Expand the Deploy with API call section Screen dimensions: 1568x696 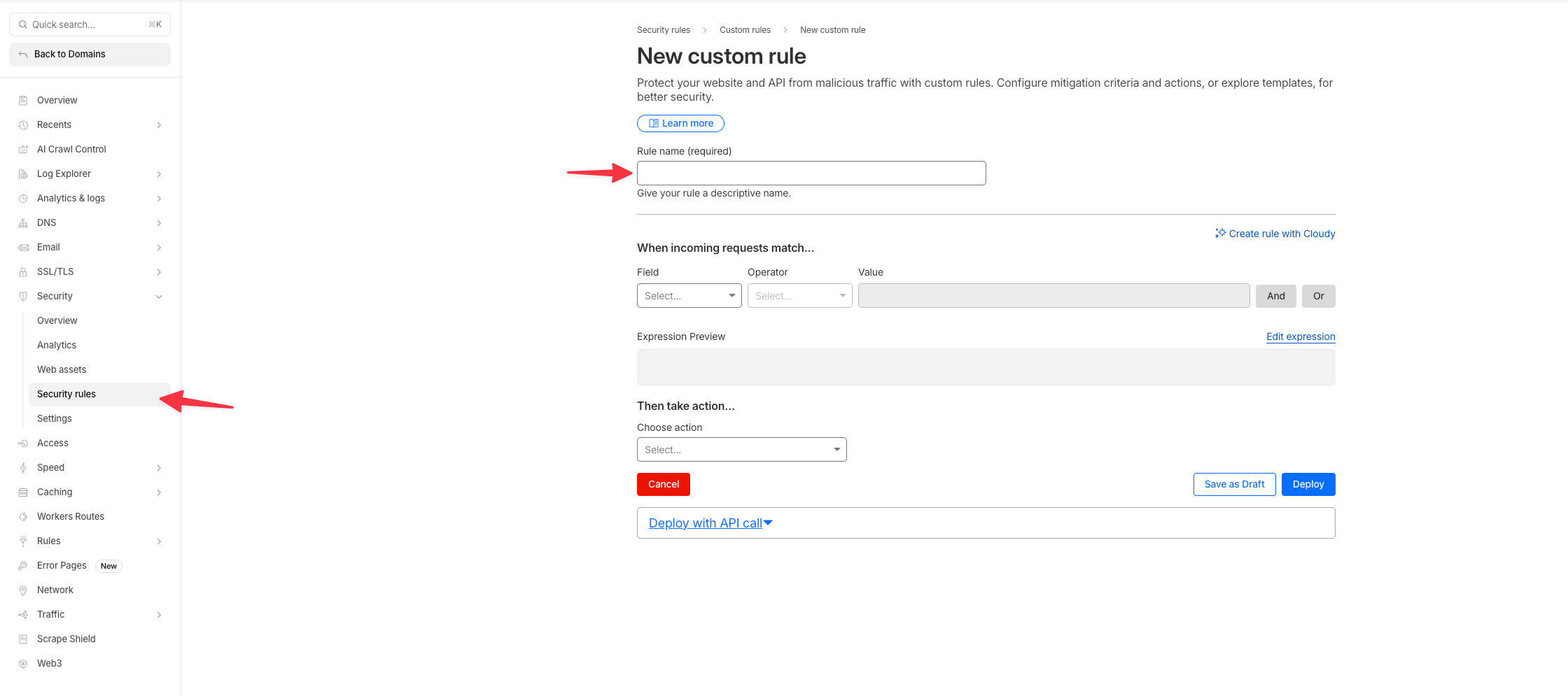point(710,523)
